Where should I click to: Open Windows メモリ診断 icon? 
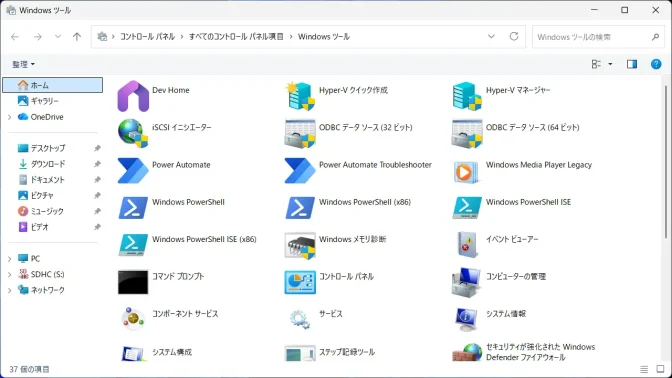coord(300,245)
